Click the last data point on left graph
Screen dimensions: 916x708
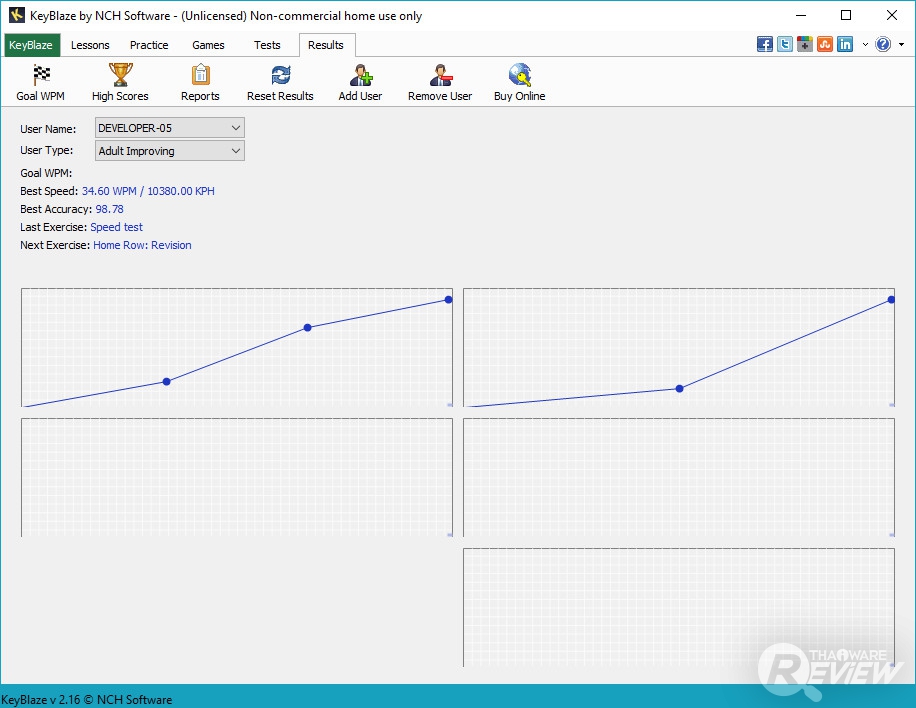(x=448, y=300)
